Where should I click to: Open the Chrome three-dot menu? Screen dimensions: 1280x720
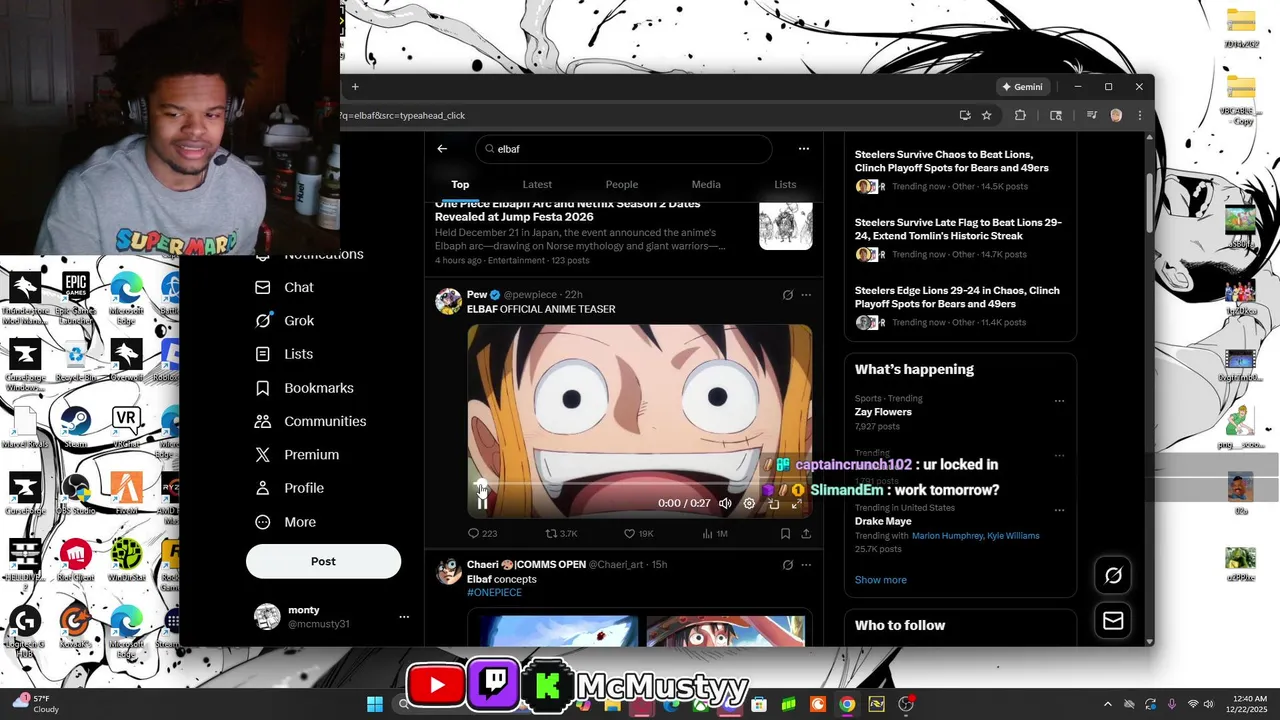(x=1139, y=115)
